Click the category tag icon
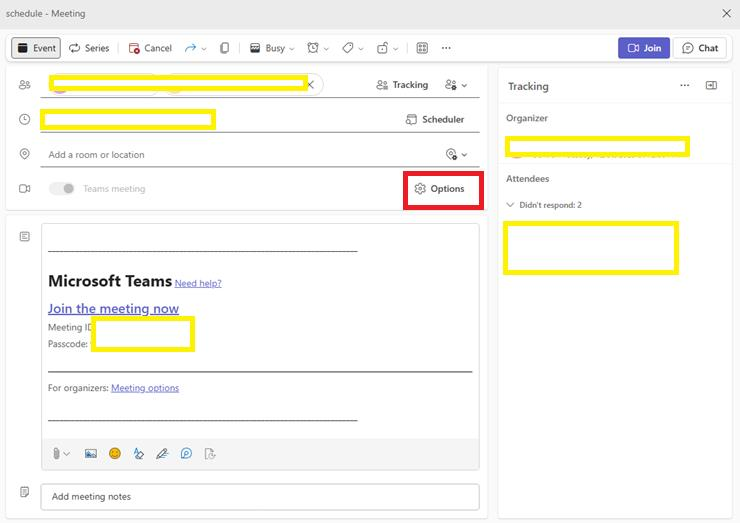This screenshot has height=523, width=740. pyautogui.click(x=348, y=48)
